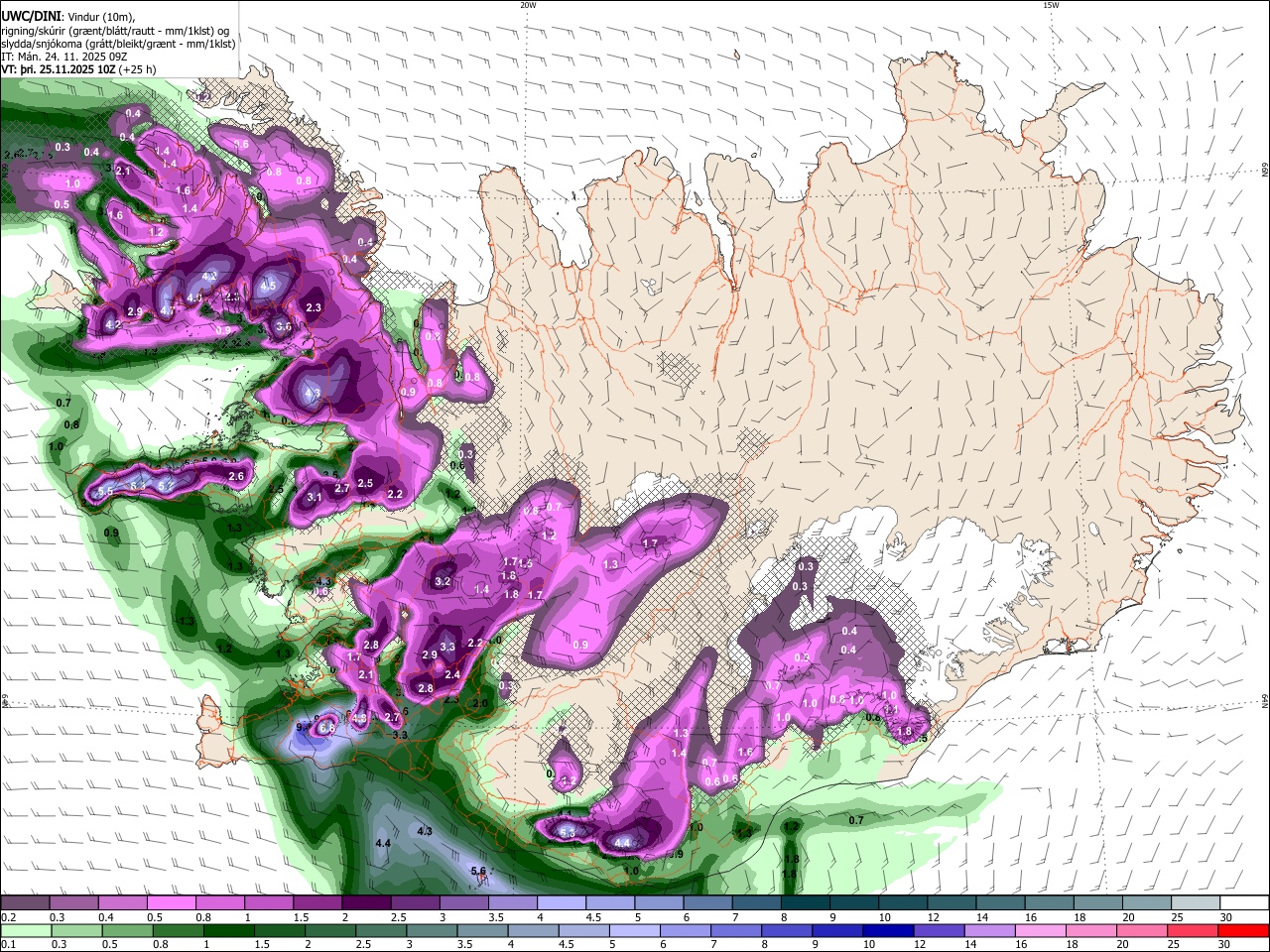
Task: Click the 15W longitude label
Action: click(1051, 5)
